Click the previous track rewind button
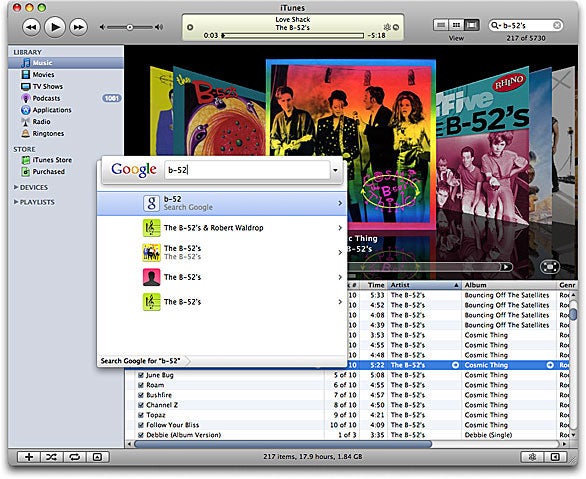Screen dimensions: 586x479 coord(32,27)
